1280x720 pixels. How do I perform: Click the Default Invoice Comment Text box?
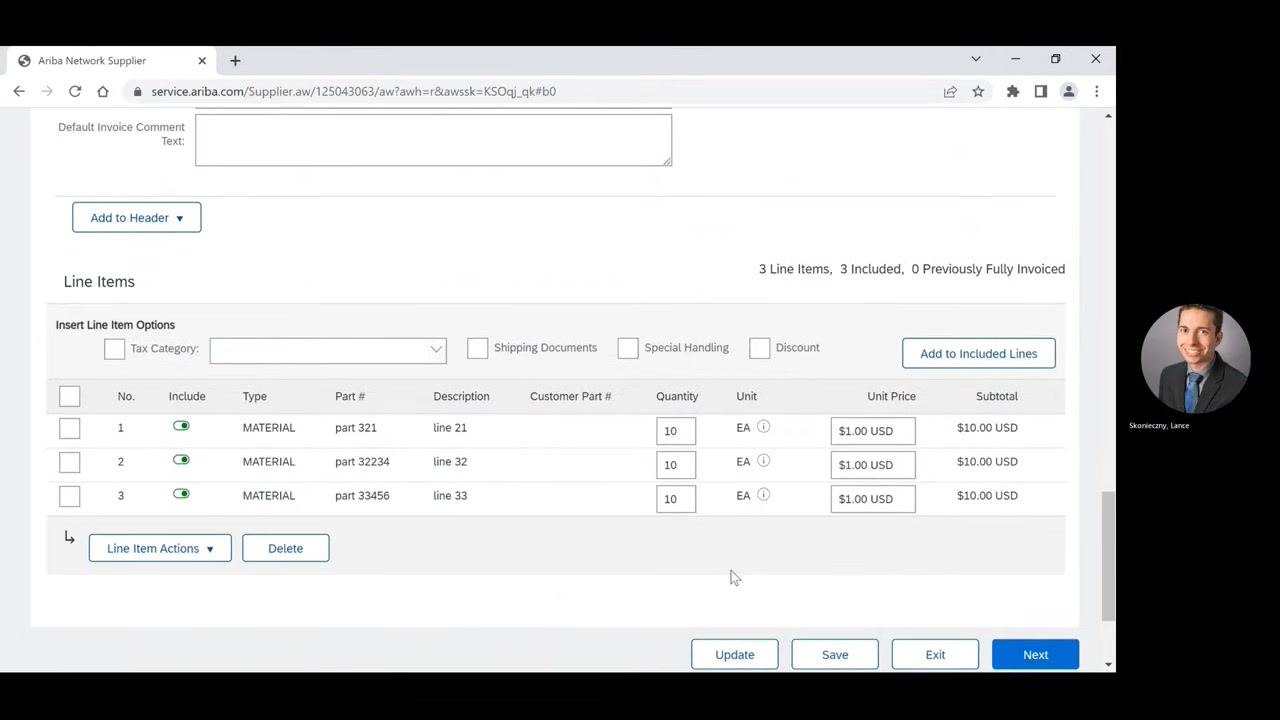(433, 140)
